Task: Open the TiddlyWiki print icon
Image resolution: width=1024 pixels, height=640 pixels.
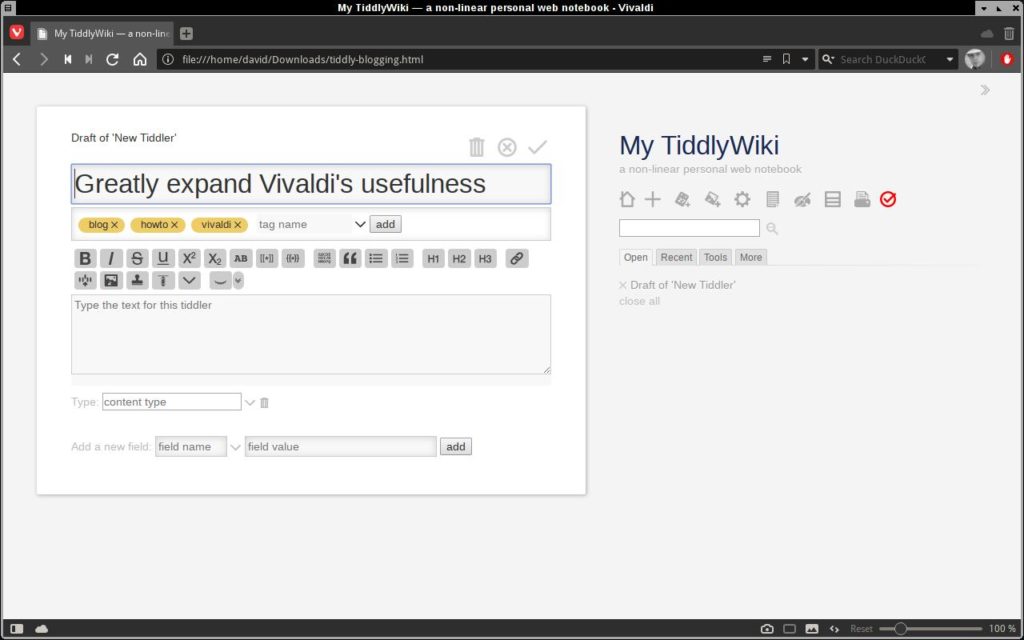Action: pyautogui.click(x=862, y=199)
